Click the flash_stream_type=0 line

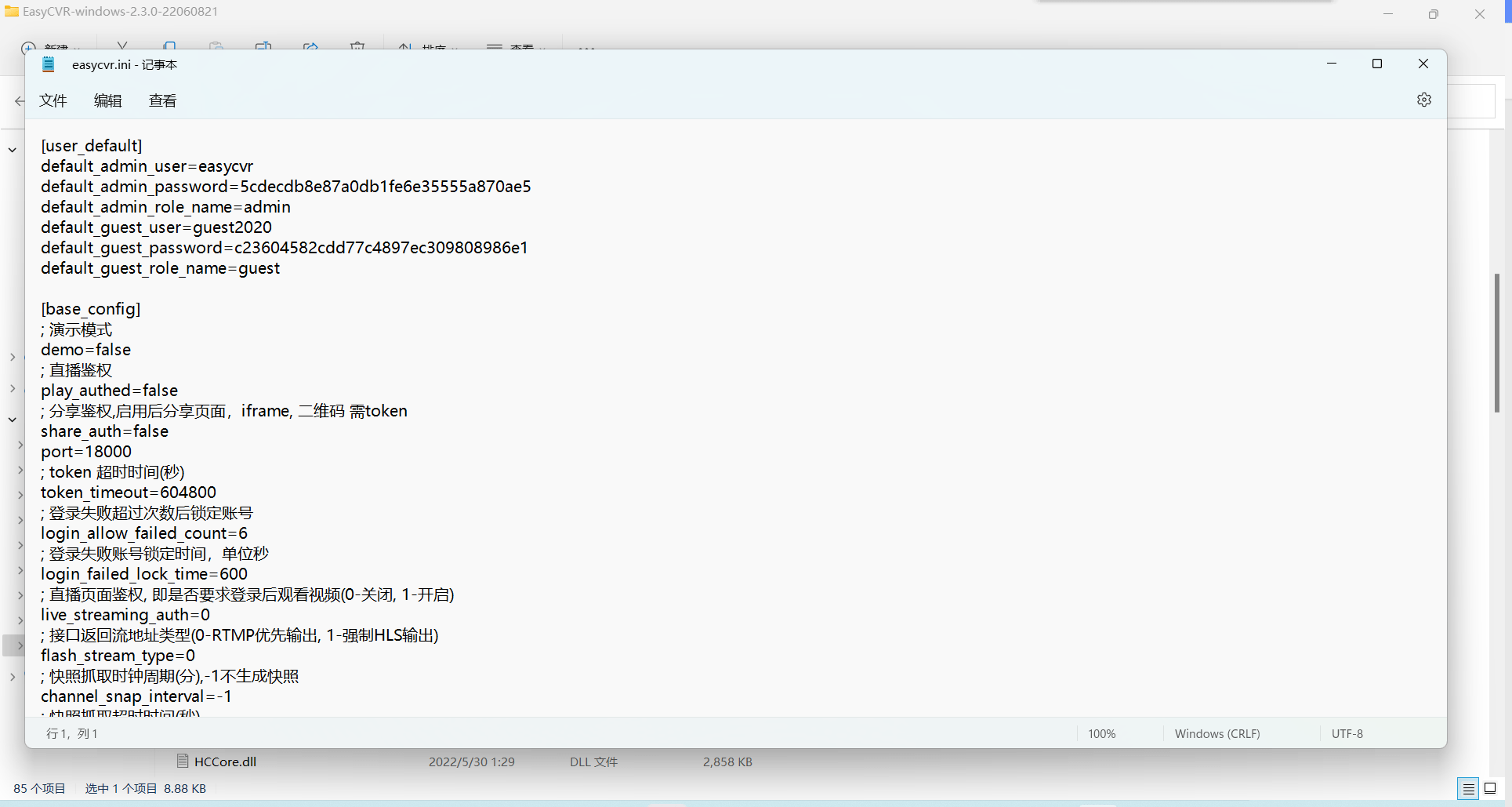[118, 655]
